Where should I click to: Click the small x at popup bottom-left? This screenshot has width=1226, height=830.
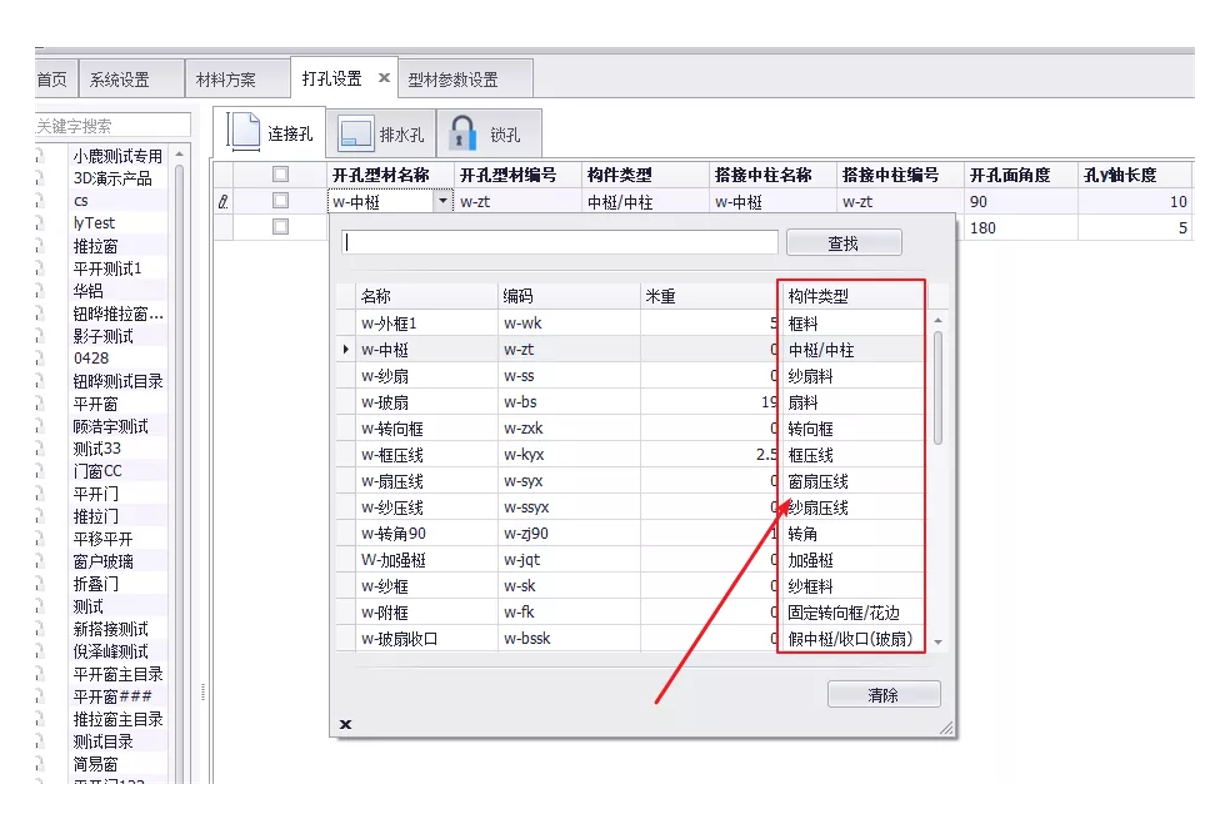[x=345, y=725]
